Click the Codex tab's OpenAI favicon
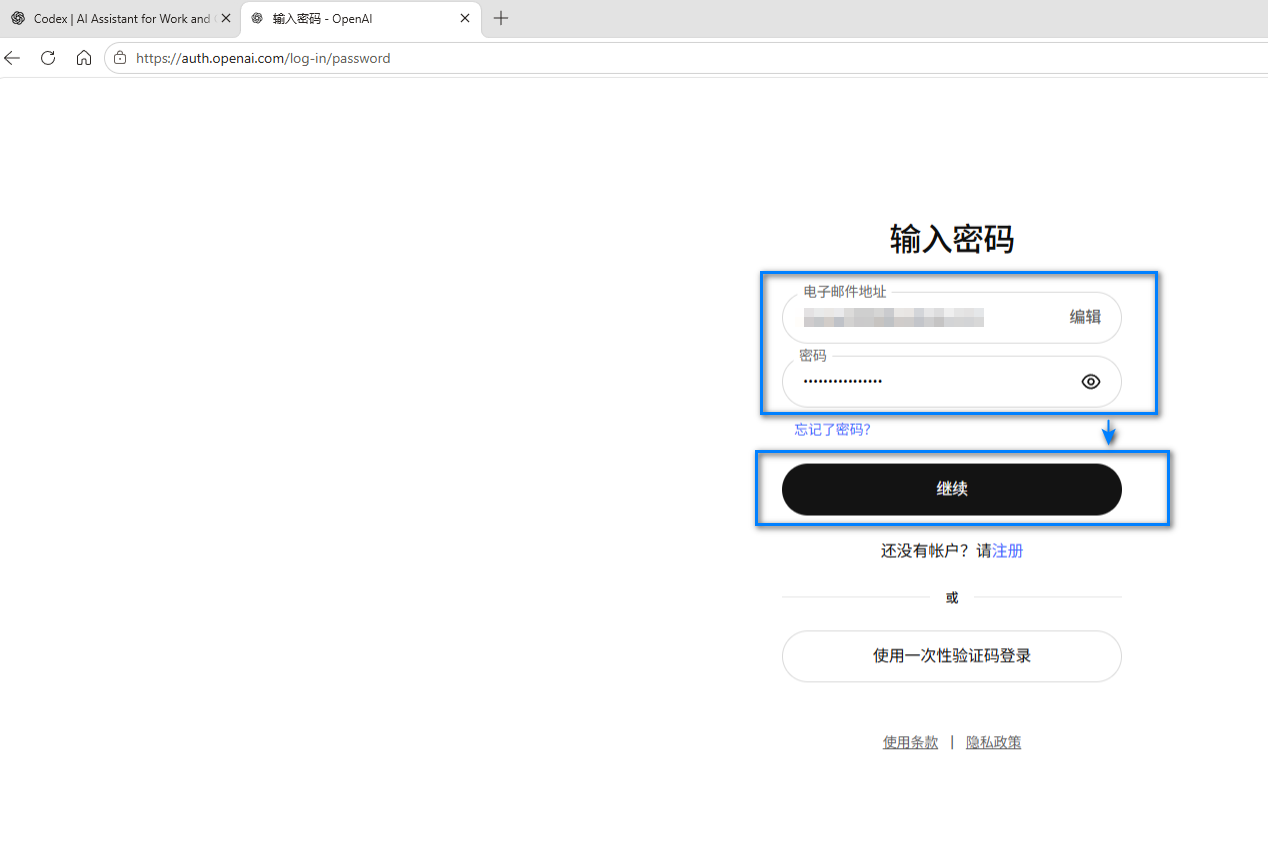 coord(18,18)
